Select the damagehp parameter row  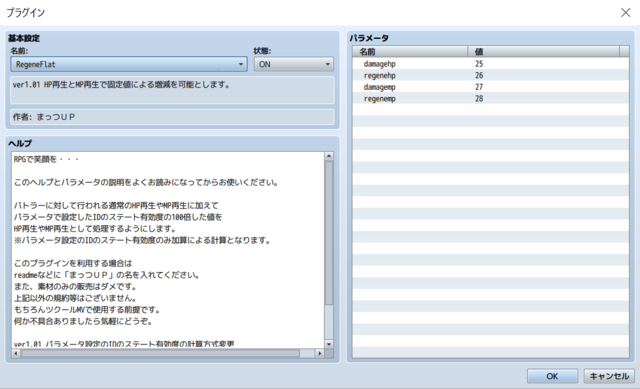click(x=490, y=64)
